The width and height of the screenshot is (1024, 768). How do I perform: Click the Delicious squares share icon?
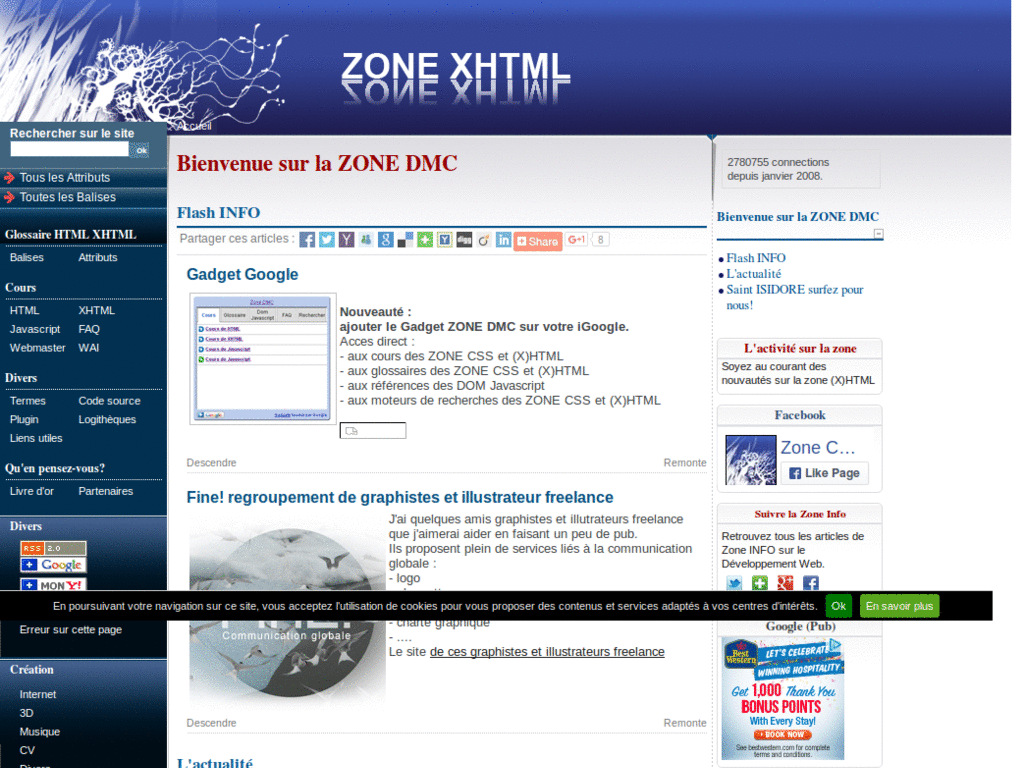pos(405,240)
